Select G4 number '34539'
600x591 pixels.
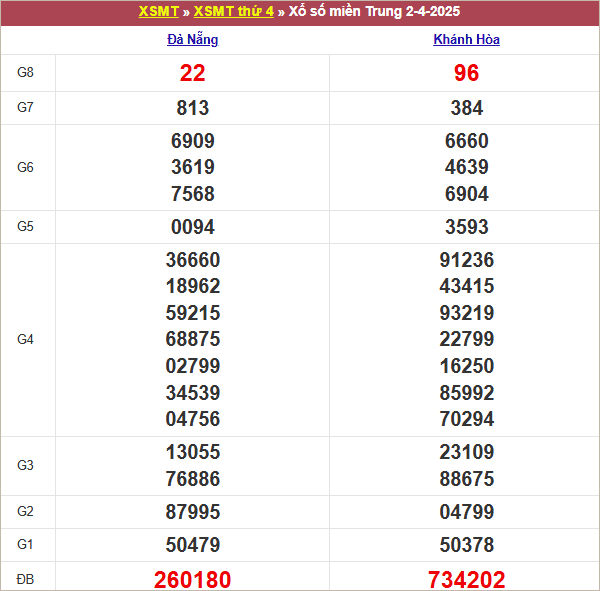pyautogui.click(x=192, y=393)
